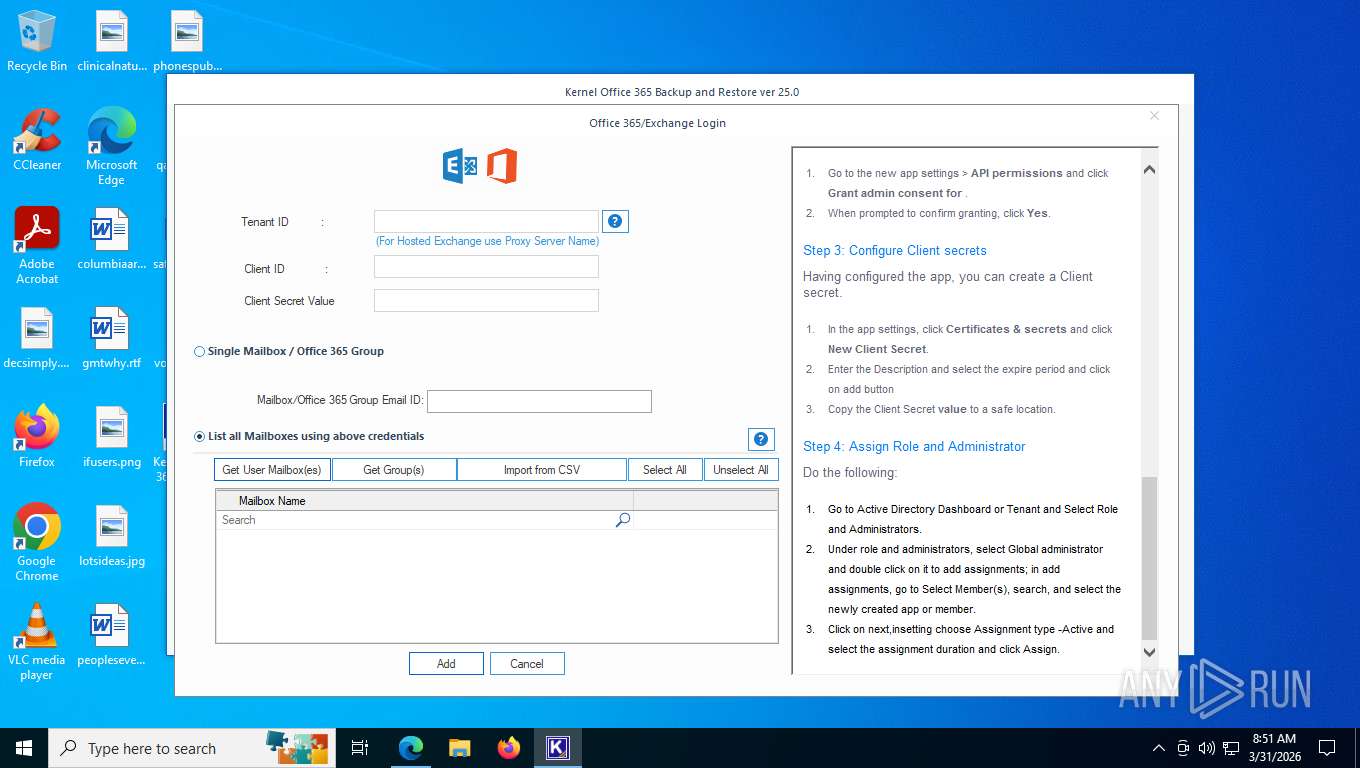The width and height of the screenshot is (1360, 768).
Task: Launch Firefox from taskbar
Action: click(509, 748)
